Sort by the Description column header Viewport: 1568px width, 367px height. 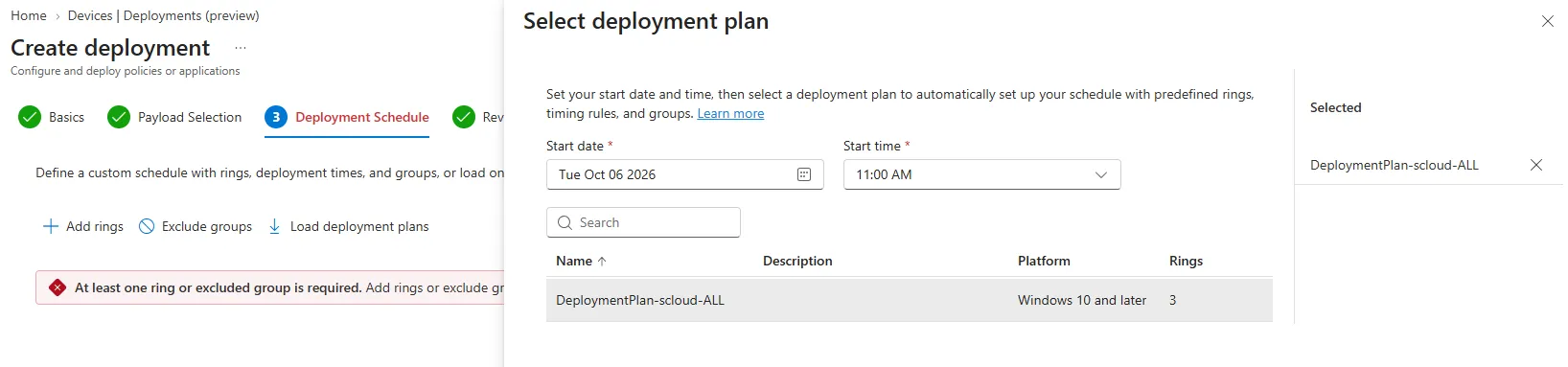(x=797, y=261)
